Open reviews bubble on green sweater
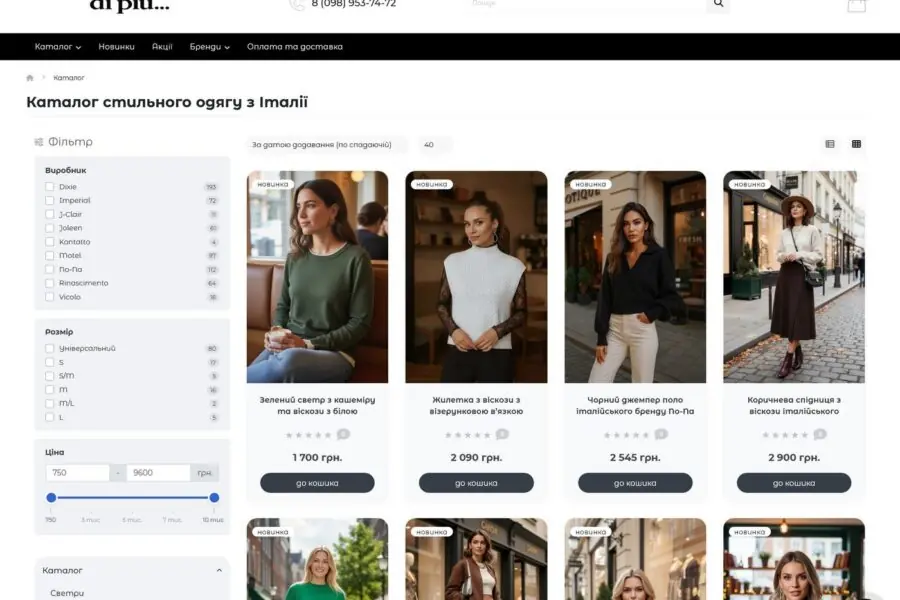Screen dimensions: 900x600 [x=343, y=434]
